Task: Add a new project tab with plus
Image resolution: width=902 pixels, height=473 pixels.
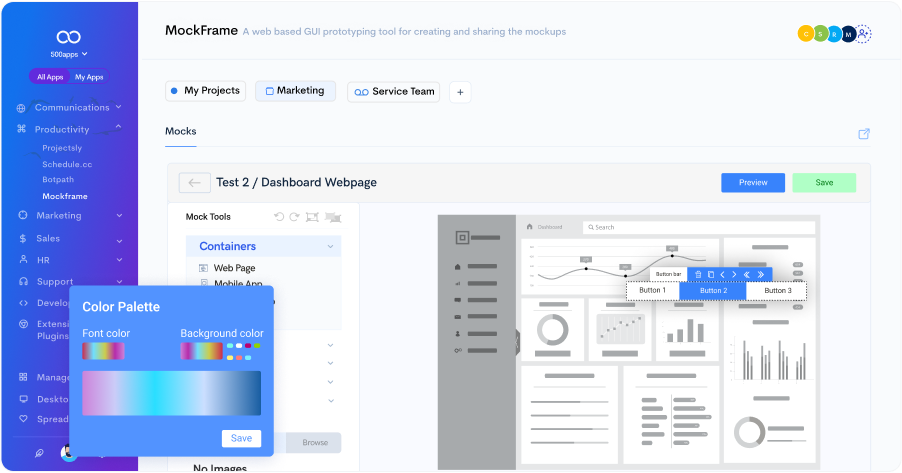Action: [x=460, y=92]
